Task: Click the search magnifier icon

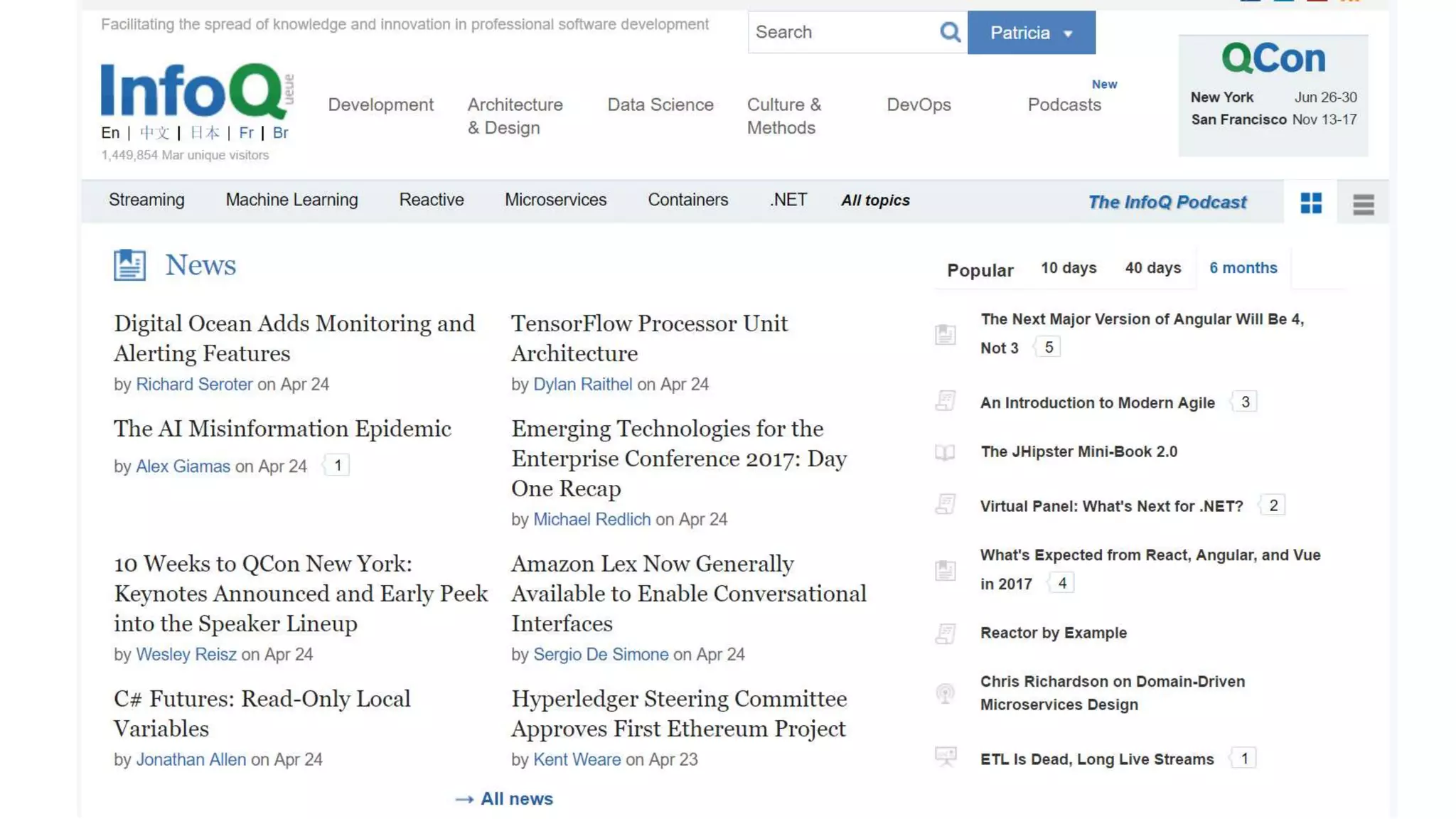Action: [x=950, y=32]
